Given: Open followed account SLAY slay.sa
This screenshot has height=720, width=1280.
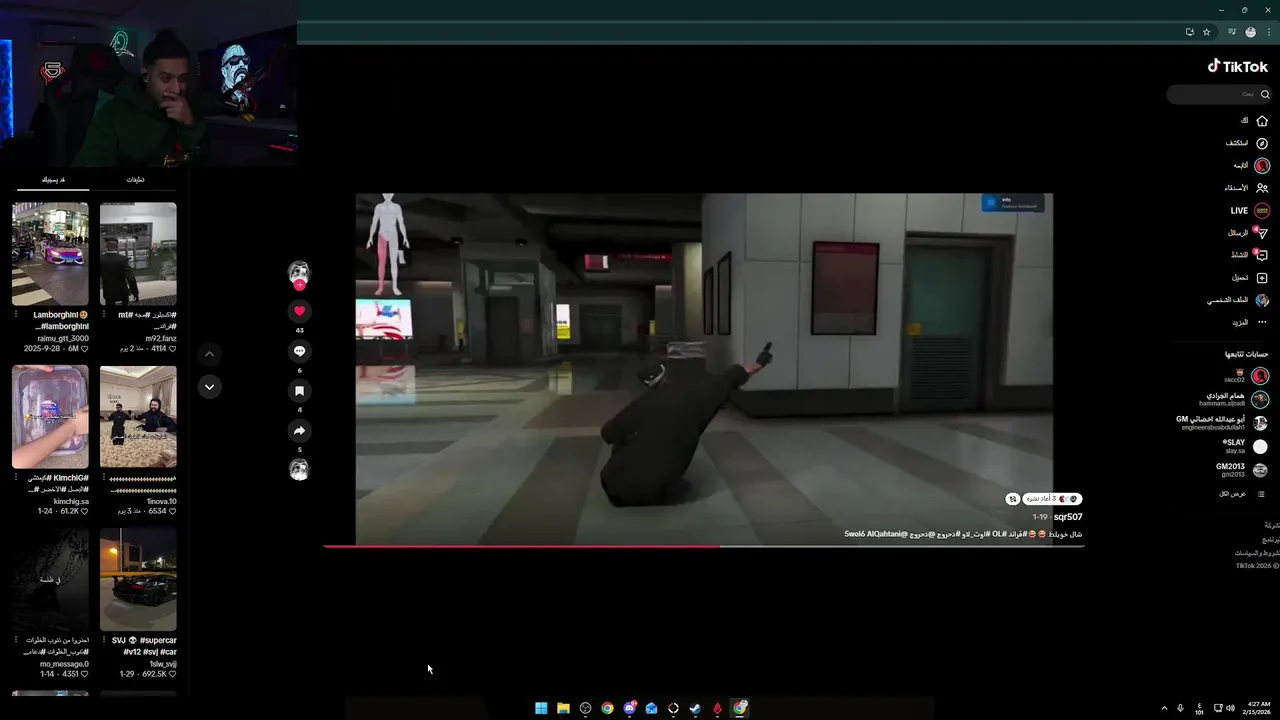Looking at the screenshot, I should click(1245, 446).
